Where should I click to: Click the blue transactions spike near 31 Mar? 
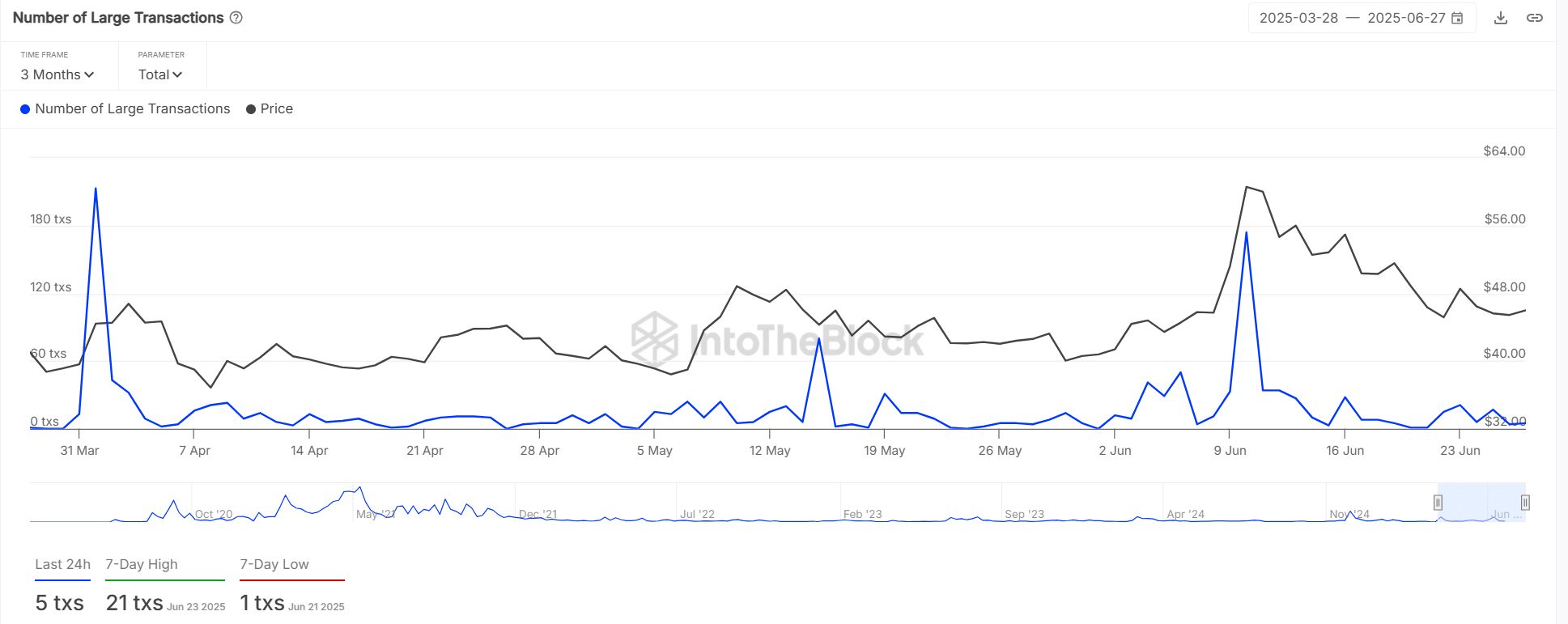coord(96,189)
